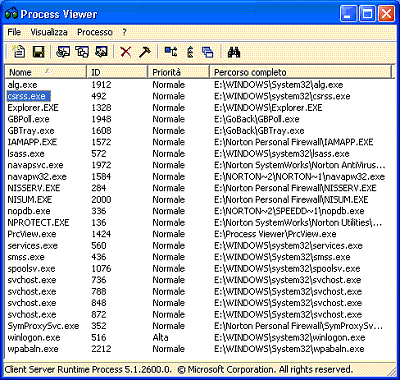
Task: Open the Processo menu
Action: point(95,32)
